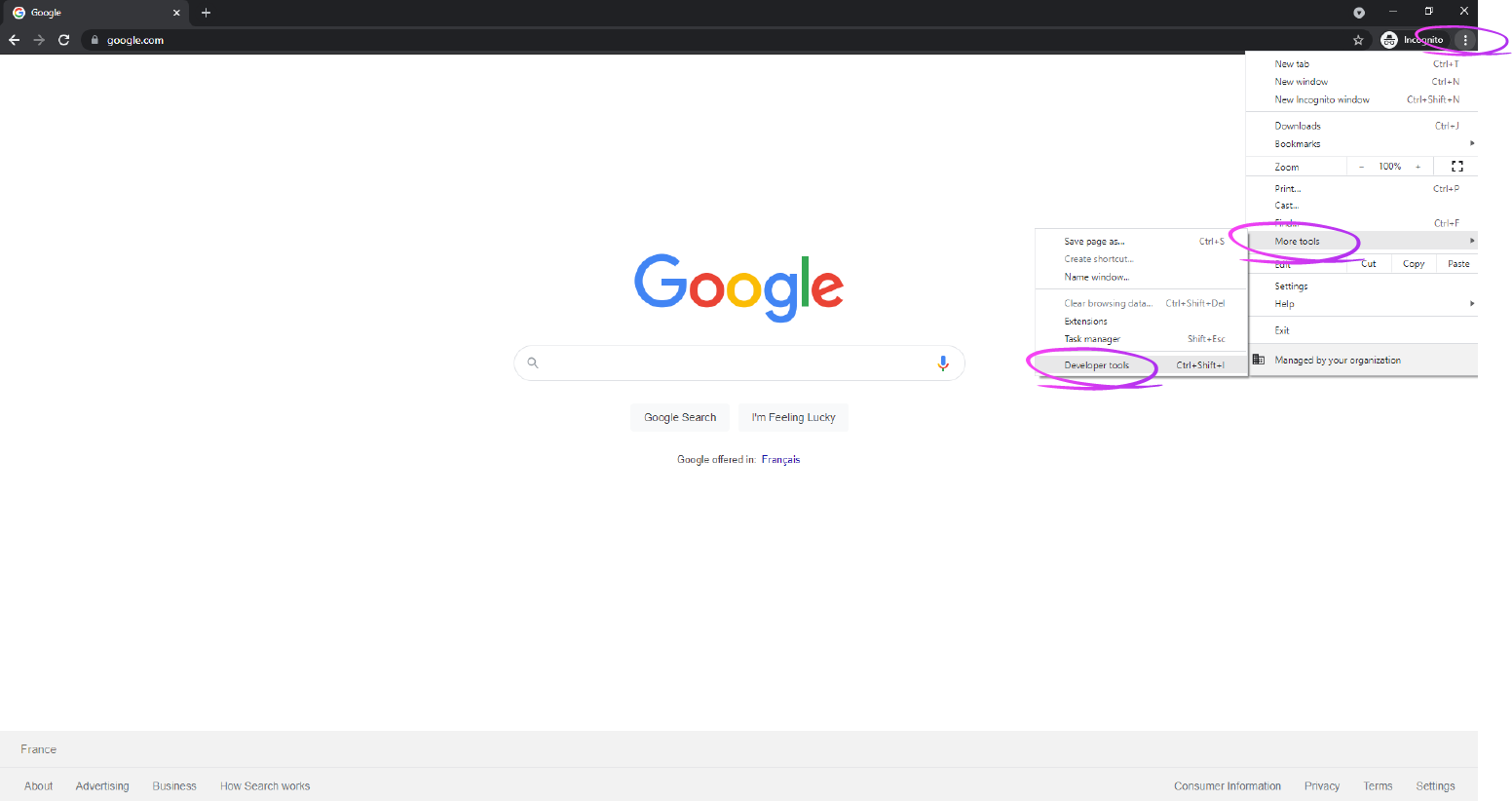Expand the Help submenu
Screen dimensions: 1512x802
(1362, 304)
